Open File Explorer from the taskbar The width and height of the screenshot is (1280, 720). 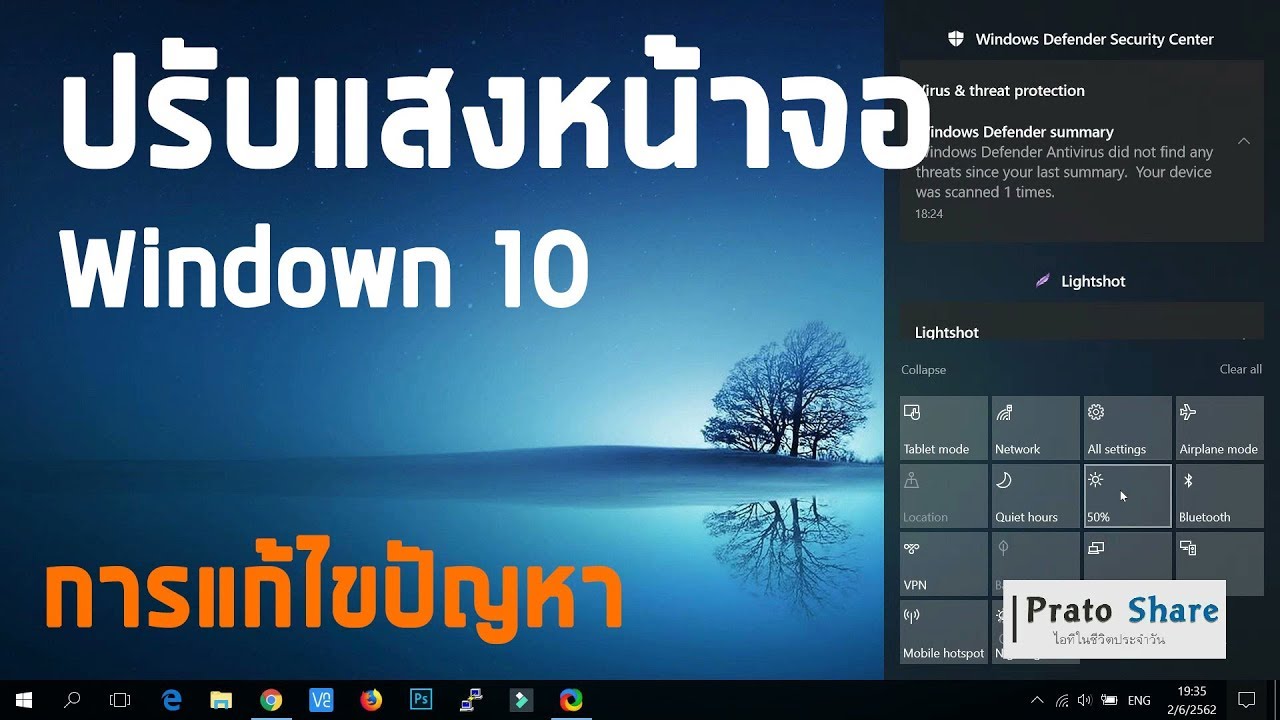(221, 700)
